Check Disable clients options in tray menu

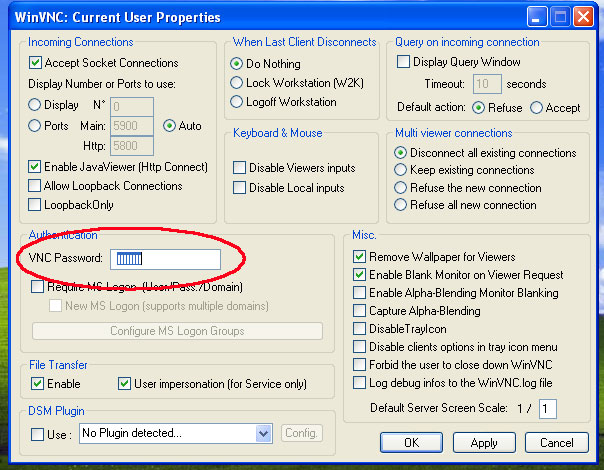(x=359, y=347)
